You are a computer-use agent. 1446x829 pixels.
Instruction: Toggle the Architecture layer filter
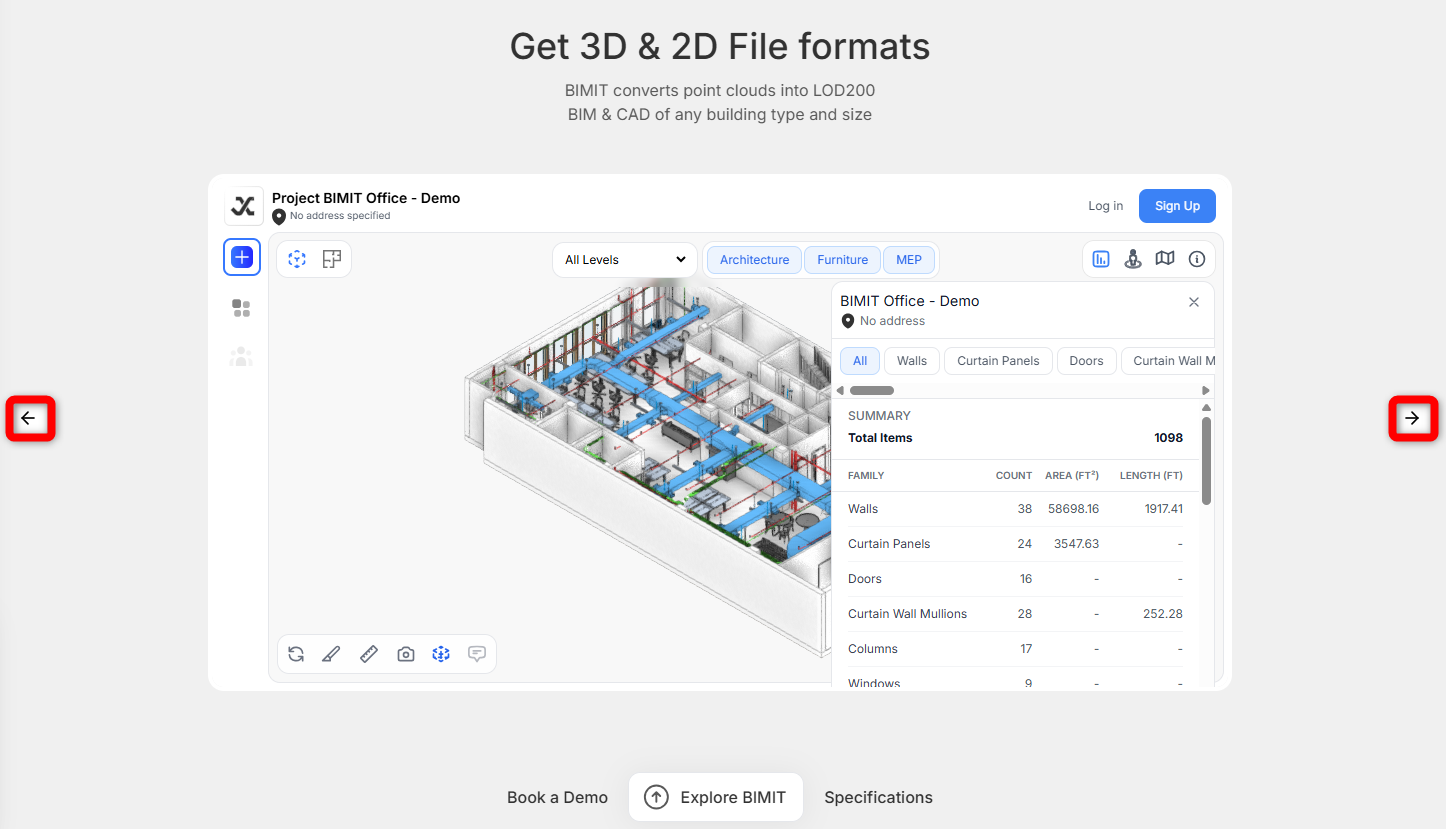pyautogui.click(x=754, y=260)
